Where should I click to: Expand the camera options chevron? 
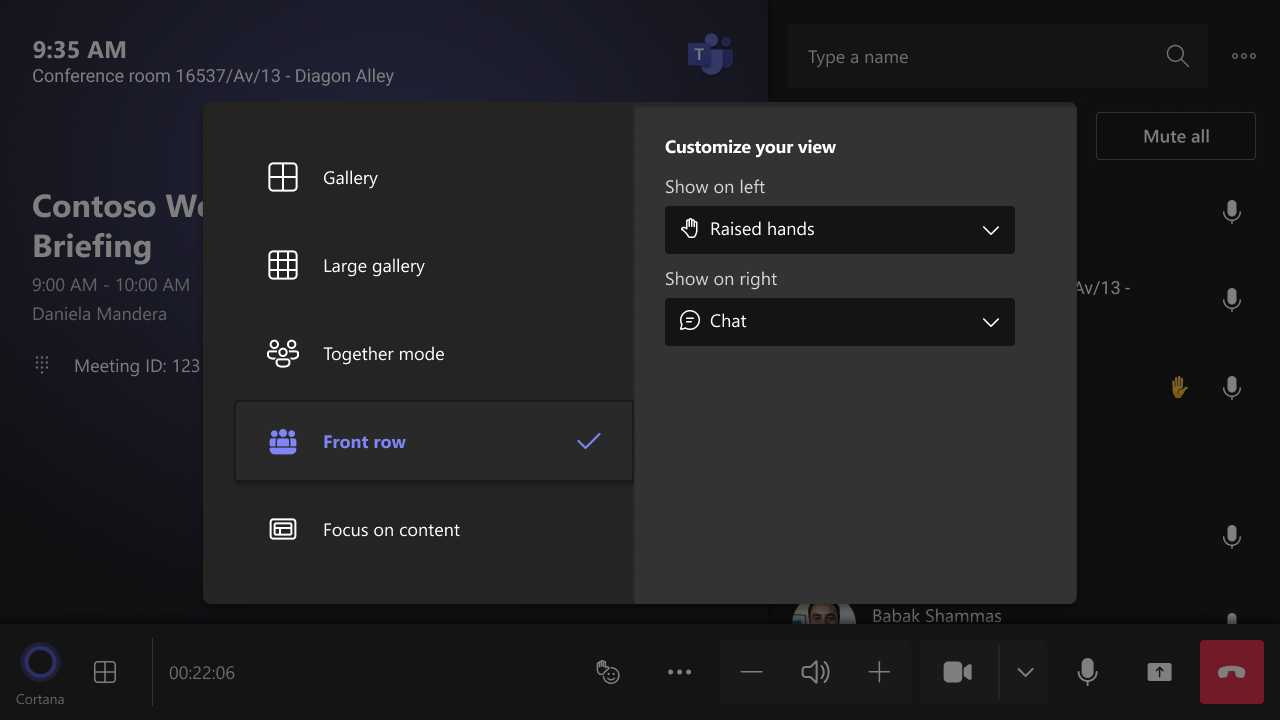click(1025, 672)
